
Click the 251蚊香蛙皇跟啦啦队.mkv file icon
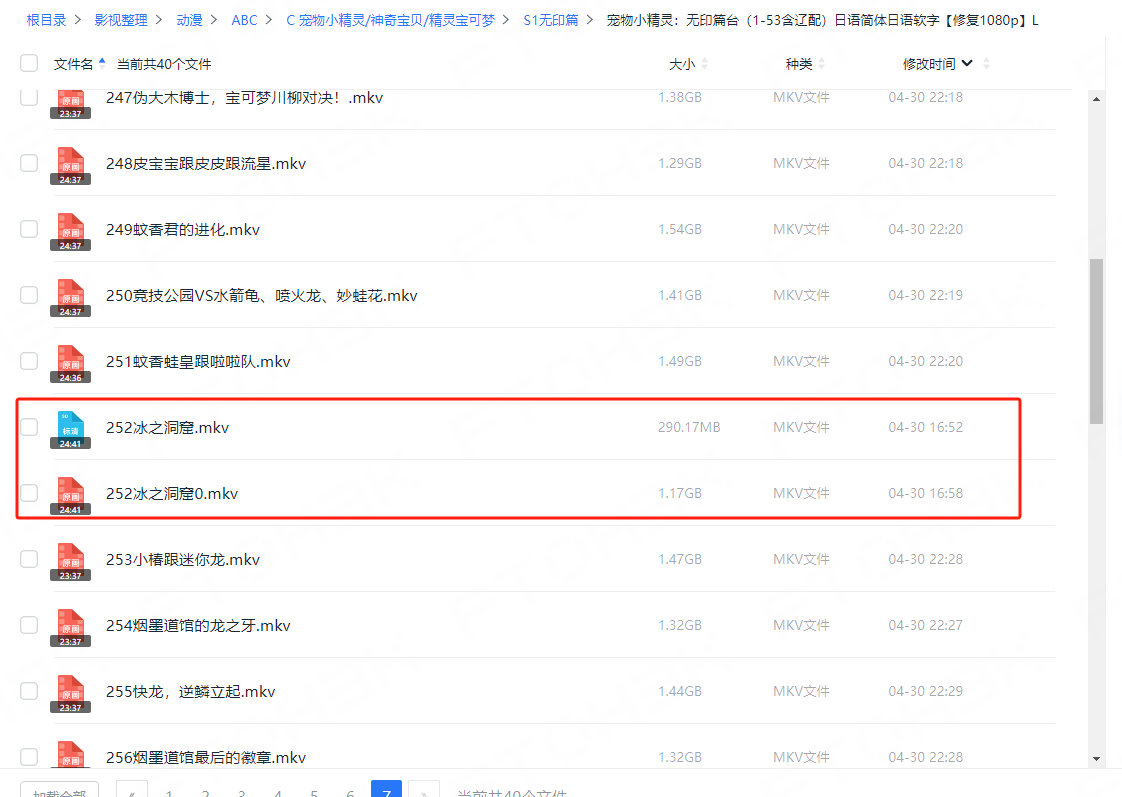click(70, 362)
